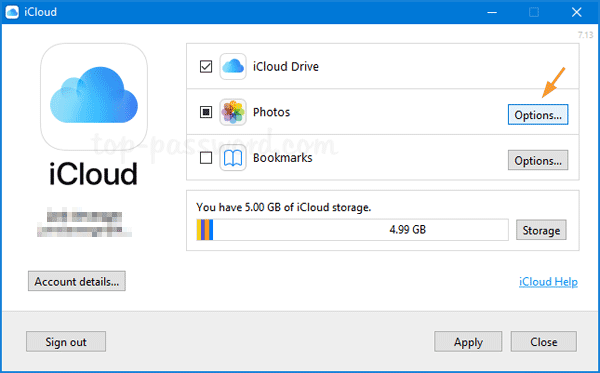Close the iCloud window with X
Image resolution: width=600 pixels, height=373 pixels.
[x=577, y=12]
